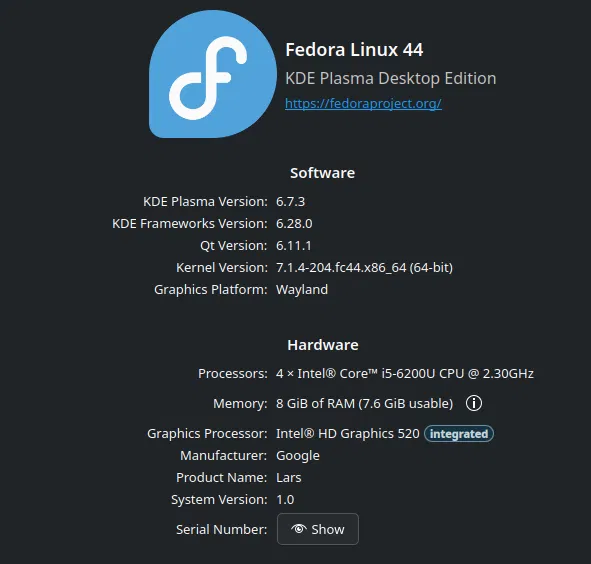Open the fedoraproject.org link
Screen dimensions: 591x564
click(x=363, y=103)
